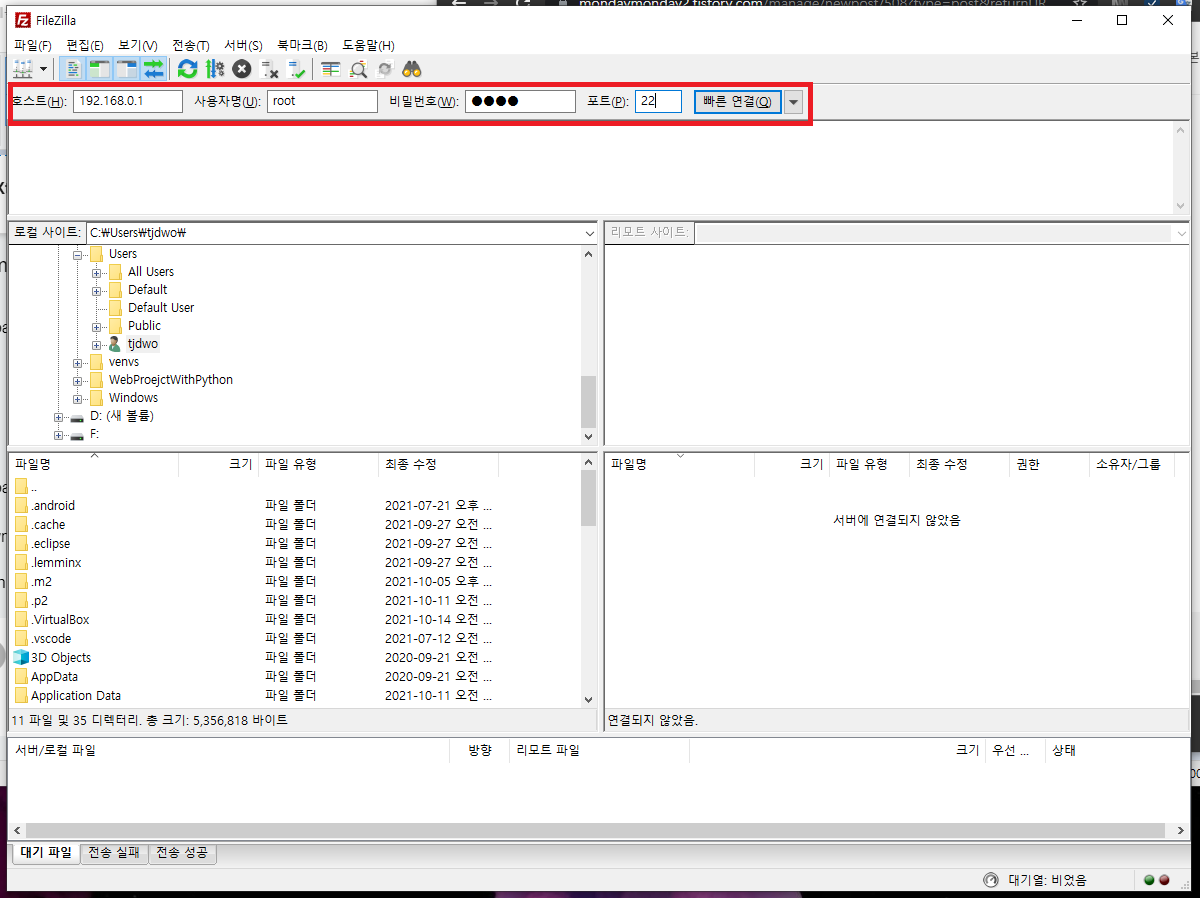Image resolution: width=1200 pixels, height=898 pixels.
Task: Expand the venvs folder node
Action: coord(78,362)
